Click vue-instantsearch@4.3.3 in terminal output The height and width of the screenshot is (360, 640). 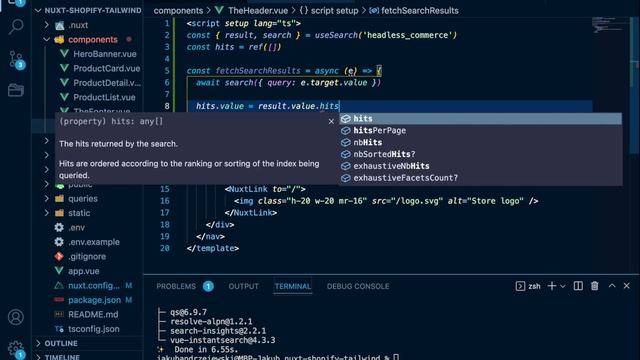(222, 340)
